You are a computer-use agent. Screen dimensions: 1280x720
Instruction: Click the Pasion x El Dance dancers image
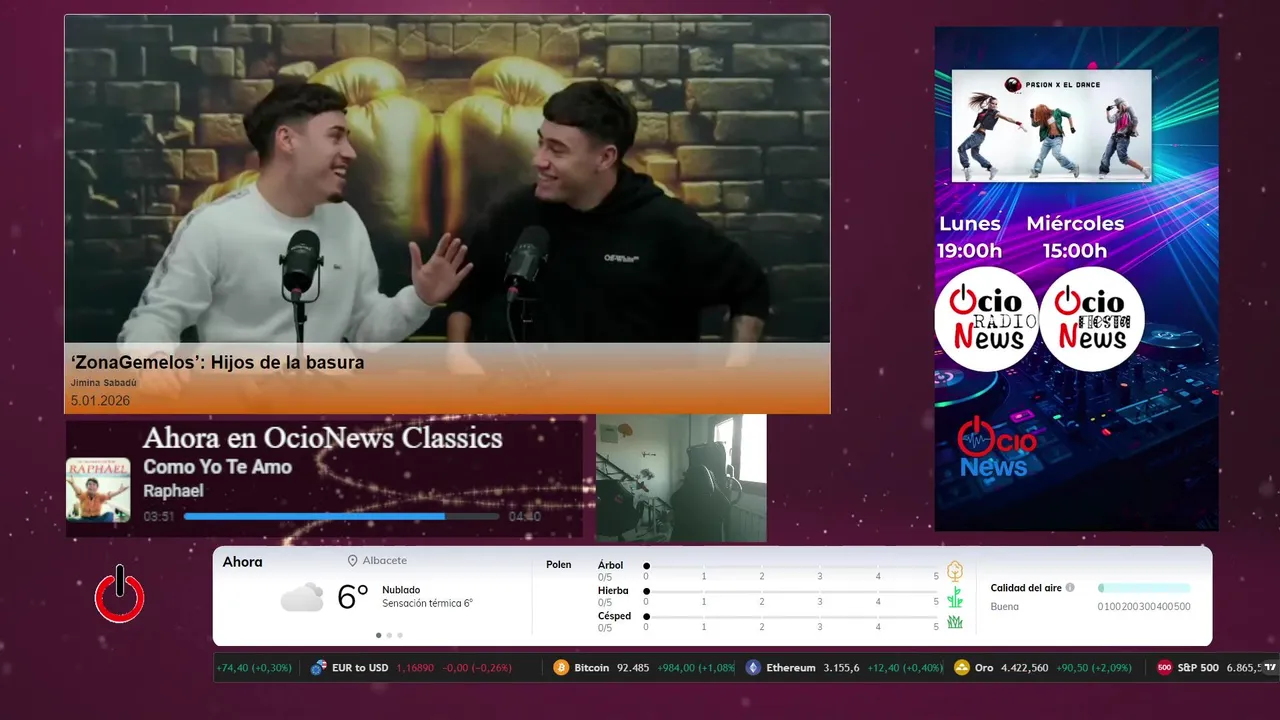pyautogui.click(x=1051, y=126)
